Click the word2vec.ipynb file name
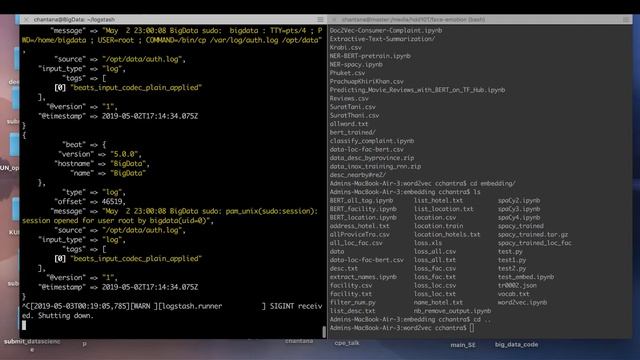640x360 pixels. click(x=522, y=302)
